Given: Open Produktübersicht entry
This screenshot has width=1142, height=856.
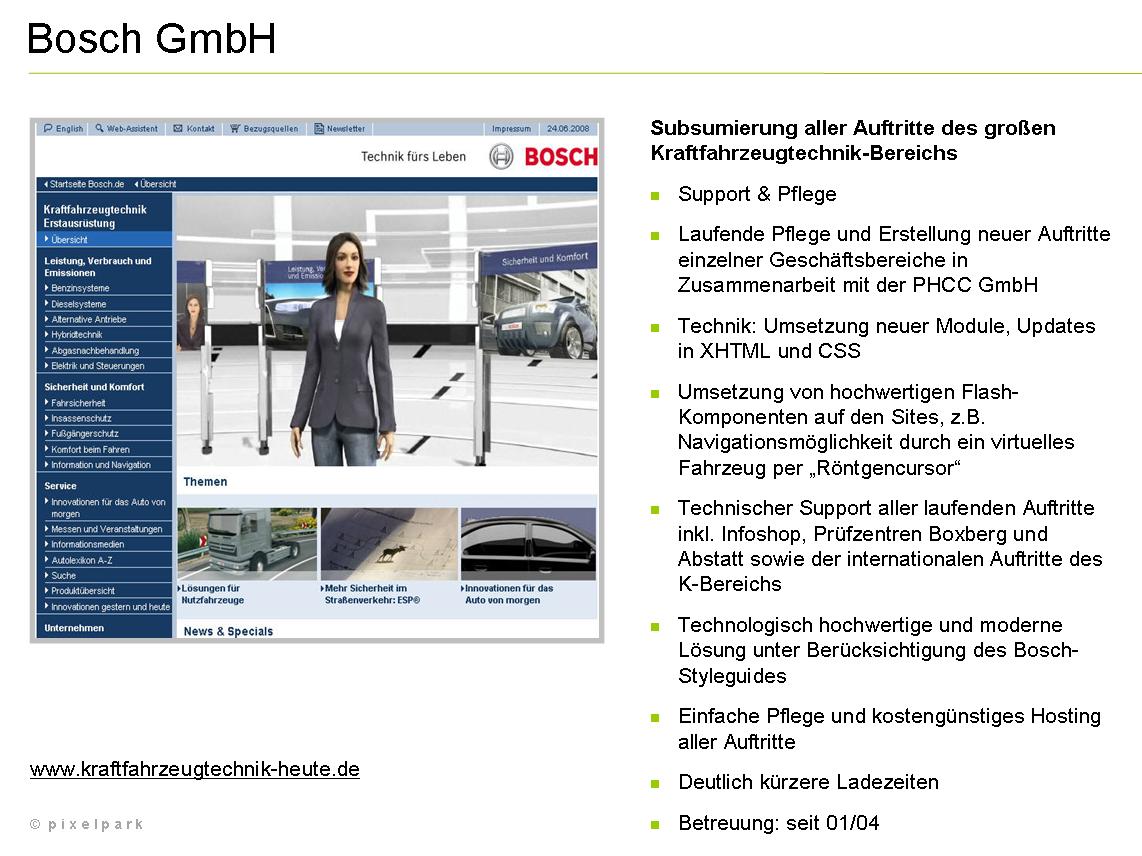Looking at the screenshot, I should coord(79,591).
